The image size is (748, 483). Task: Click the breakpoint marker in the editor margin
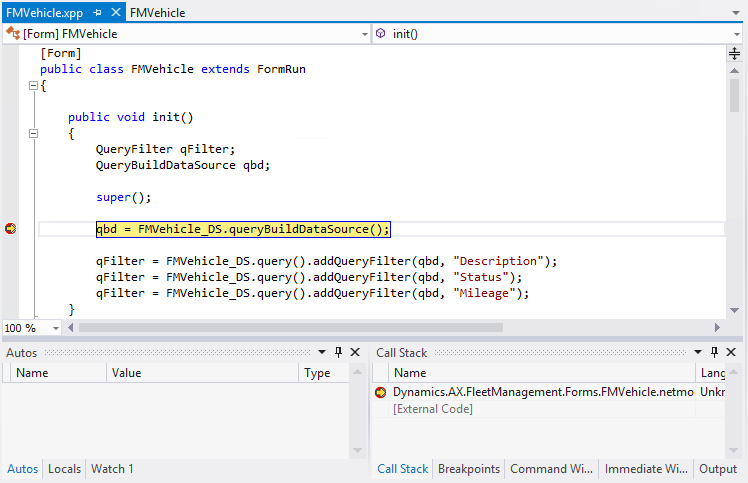[x=11, y=229]
